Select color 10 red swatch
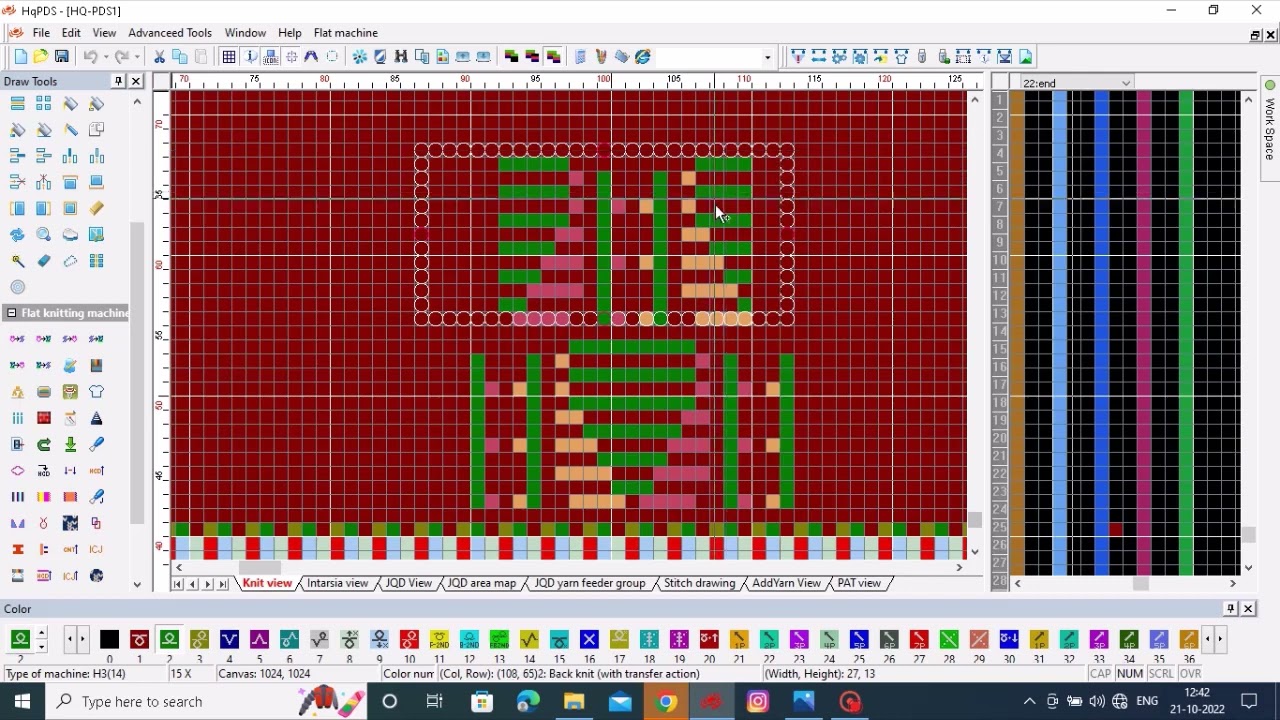The width and height of the screenshot is (1280, 720). tap(409, 640)
